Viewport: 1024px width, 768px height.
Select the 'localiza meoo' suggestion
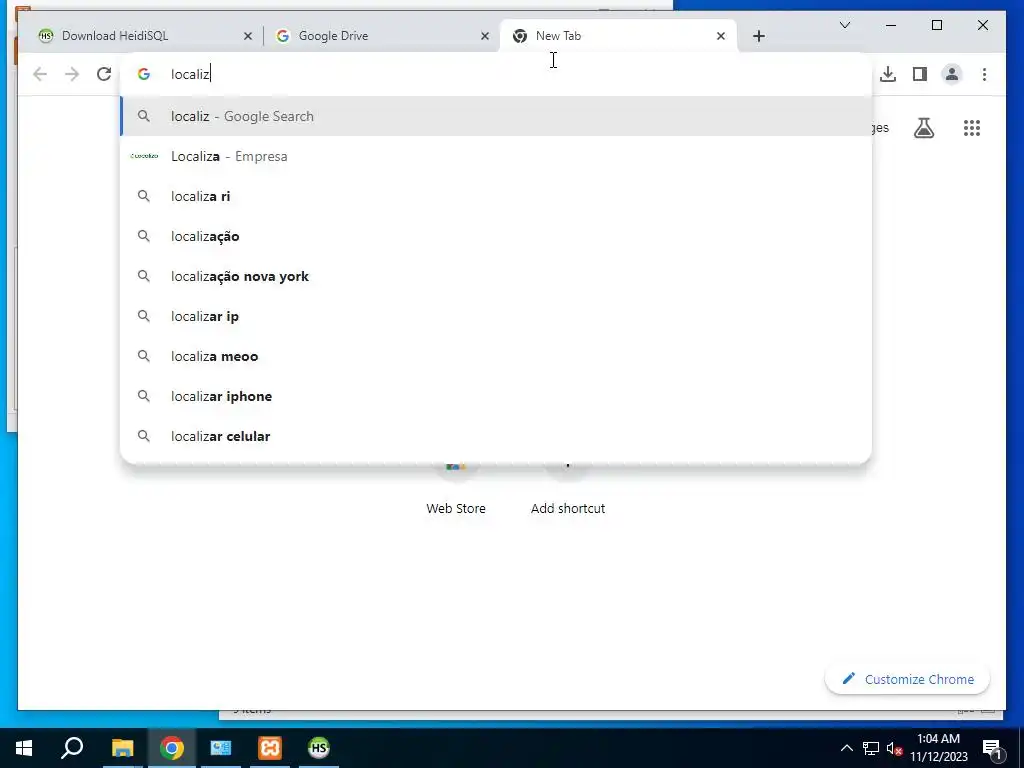click(496, 356)
